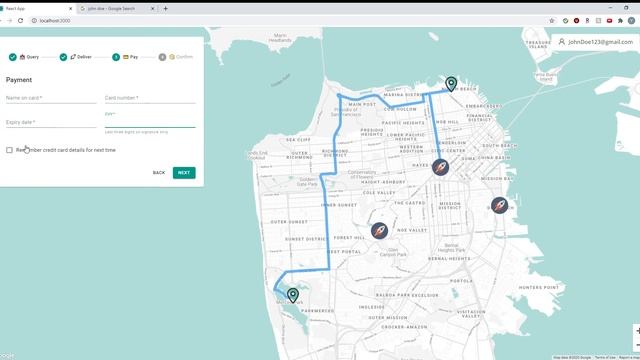Open the Chrome profile avatar
The width and height of the screenshot is (640, 360).
[631, 20]
